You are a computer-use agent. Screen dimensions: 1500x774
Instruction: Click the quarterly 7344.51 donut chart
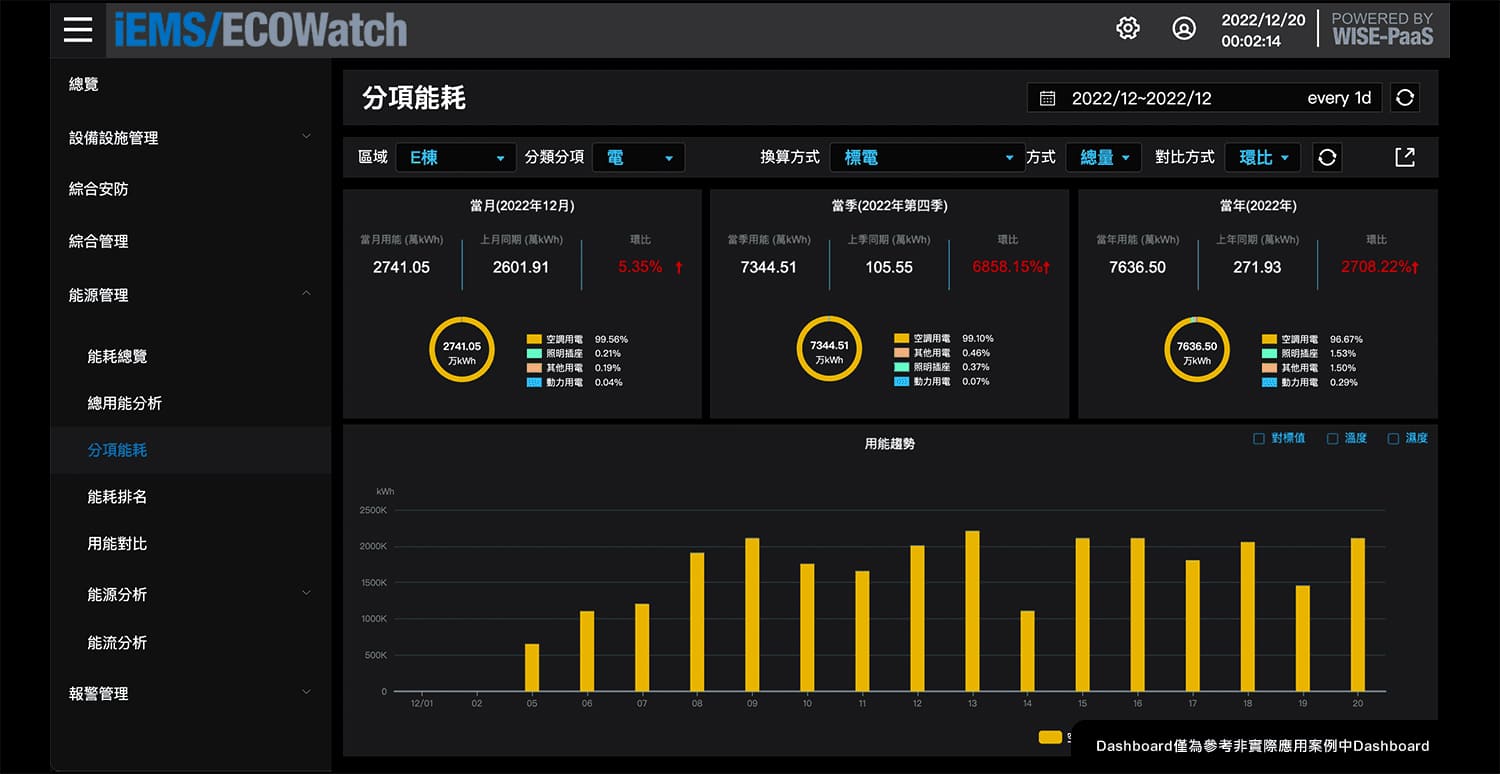coord(829,349)
